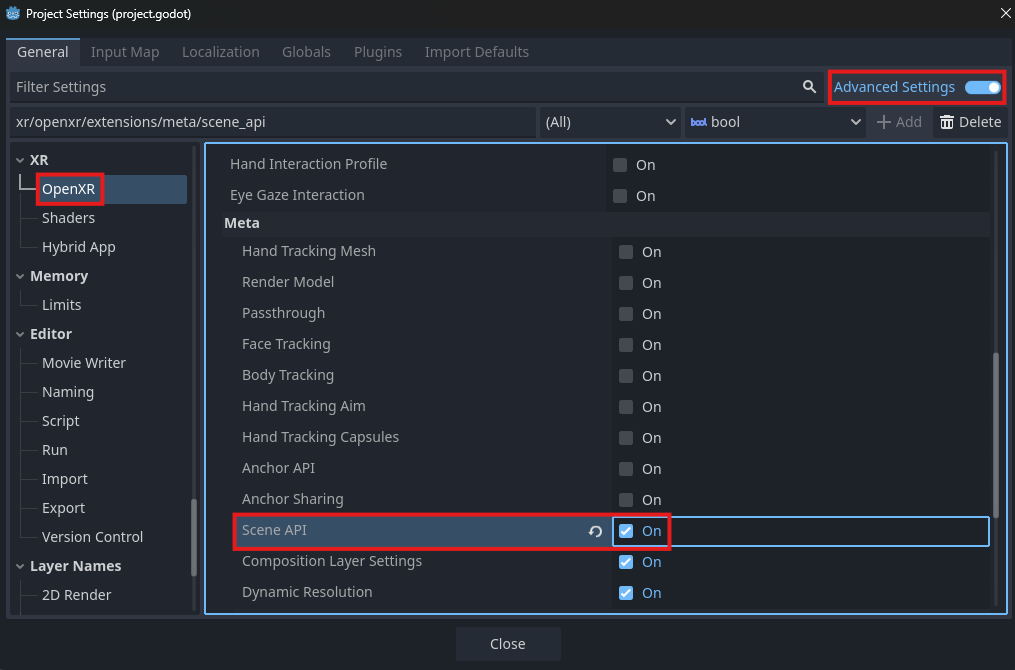Enable the Face Tracking checkbox
This screenshot has width=1015, height=670.
tap(625, 345)
